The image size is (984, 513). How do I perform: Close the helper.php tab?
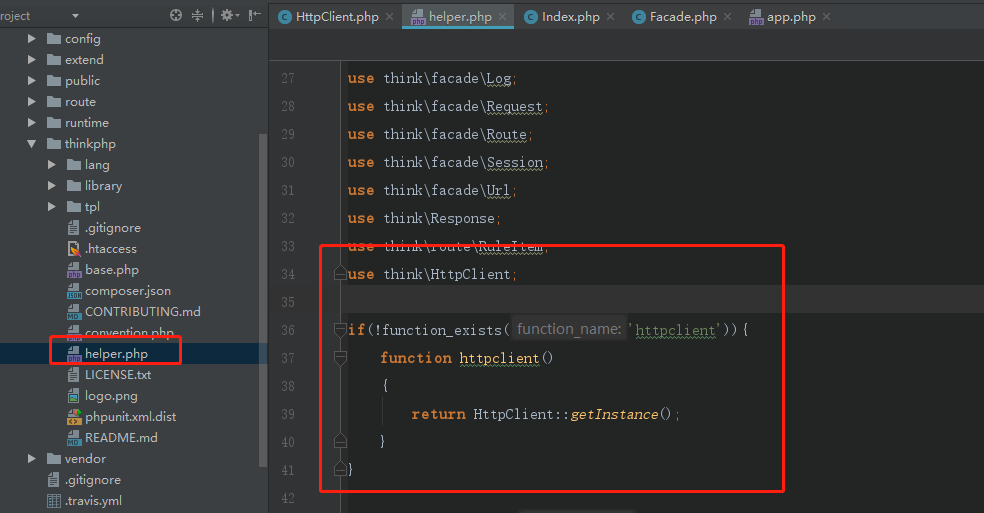point(503,17)
